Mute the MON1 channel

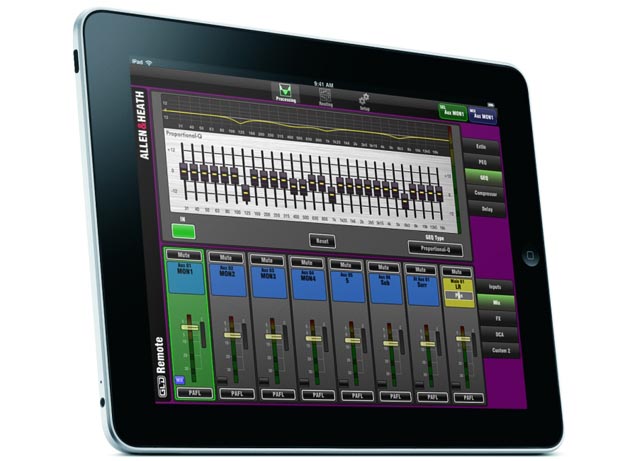point(184,255)
